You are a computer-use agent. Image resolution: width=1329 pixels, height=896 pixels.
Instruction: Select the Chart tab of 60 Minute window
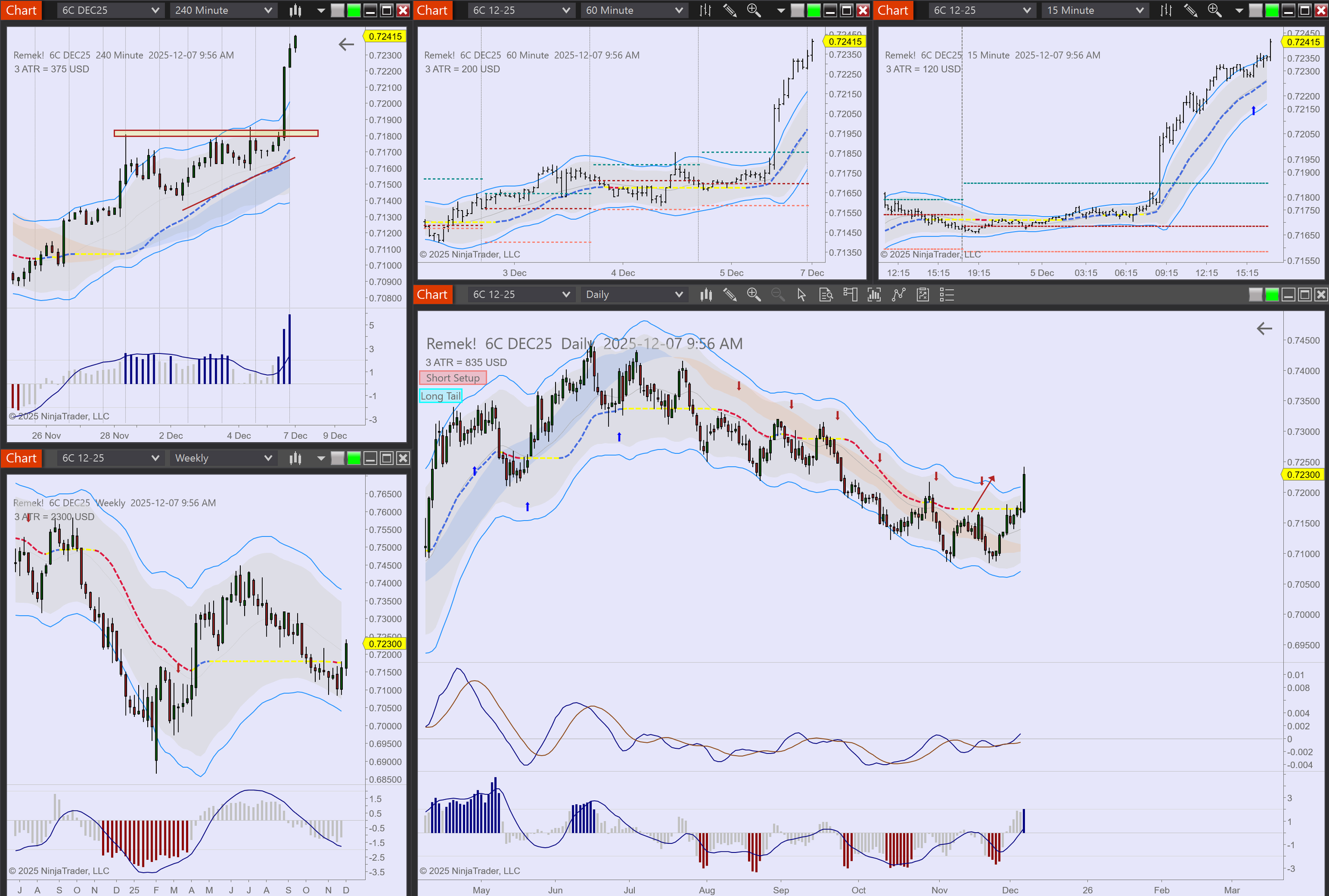click(x=432, y=10)
